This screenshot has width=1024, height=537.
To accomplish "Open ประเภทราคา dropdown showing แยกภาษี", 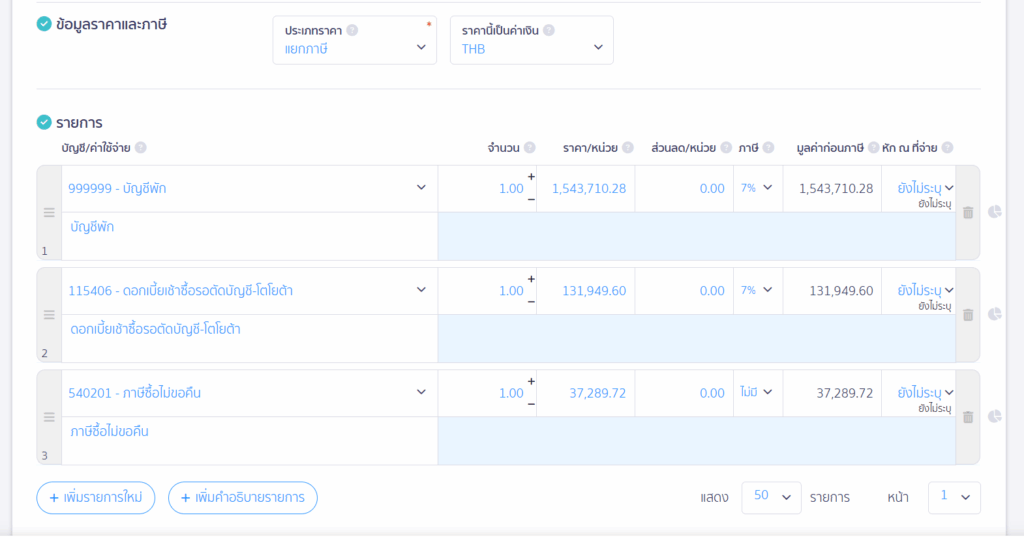I will (354, 47).
